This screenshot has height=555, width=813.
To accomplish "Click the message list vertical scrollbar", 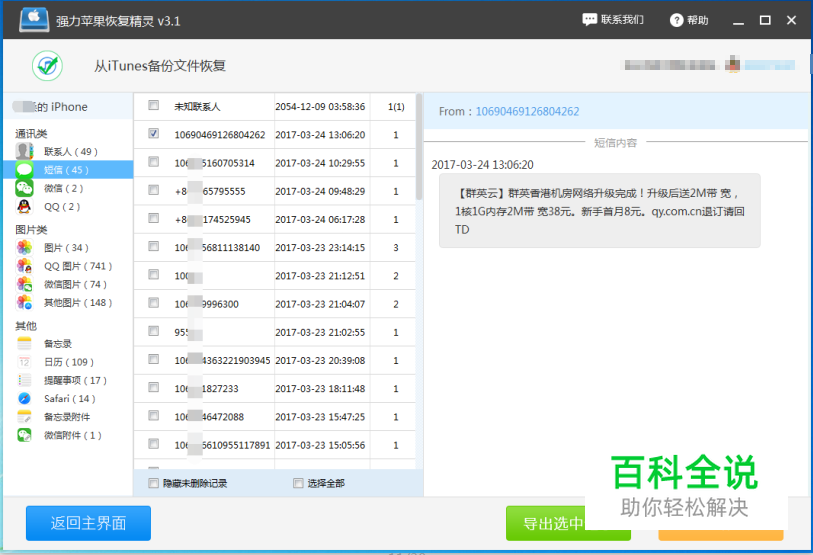I will click(x=419, y=147).
